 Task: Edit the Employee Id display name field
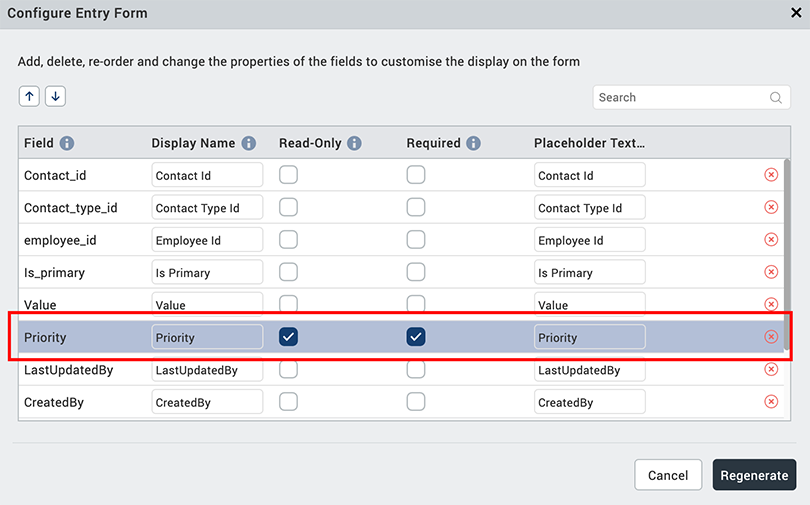click(207, 240)
